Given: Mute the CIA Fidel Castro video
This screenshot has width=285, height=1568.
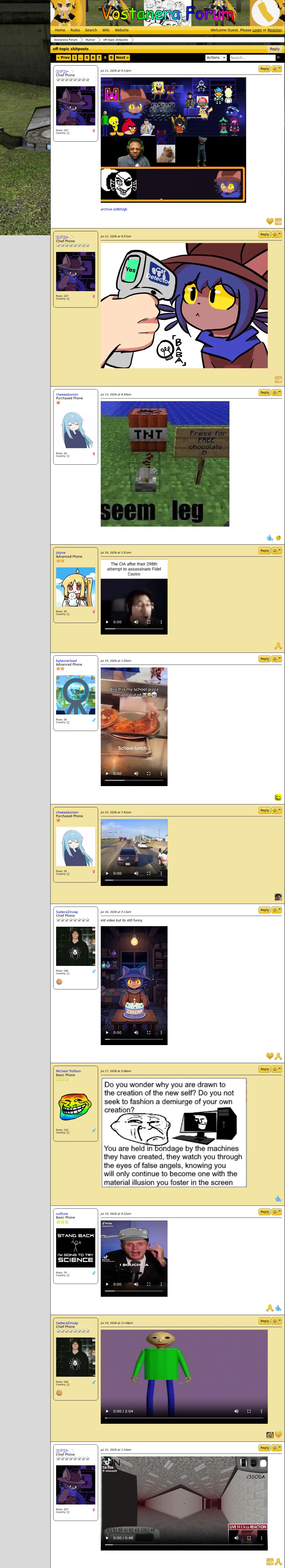Looking at the screenshot, I should [x=136, y=621].
